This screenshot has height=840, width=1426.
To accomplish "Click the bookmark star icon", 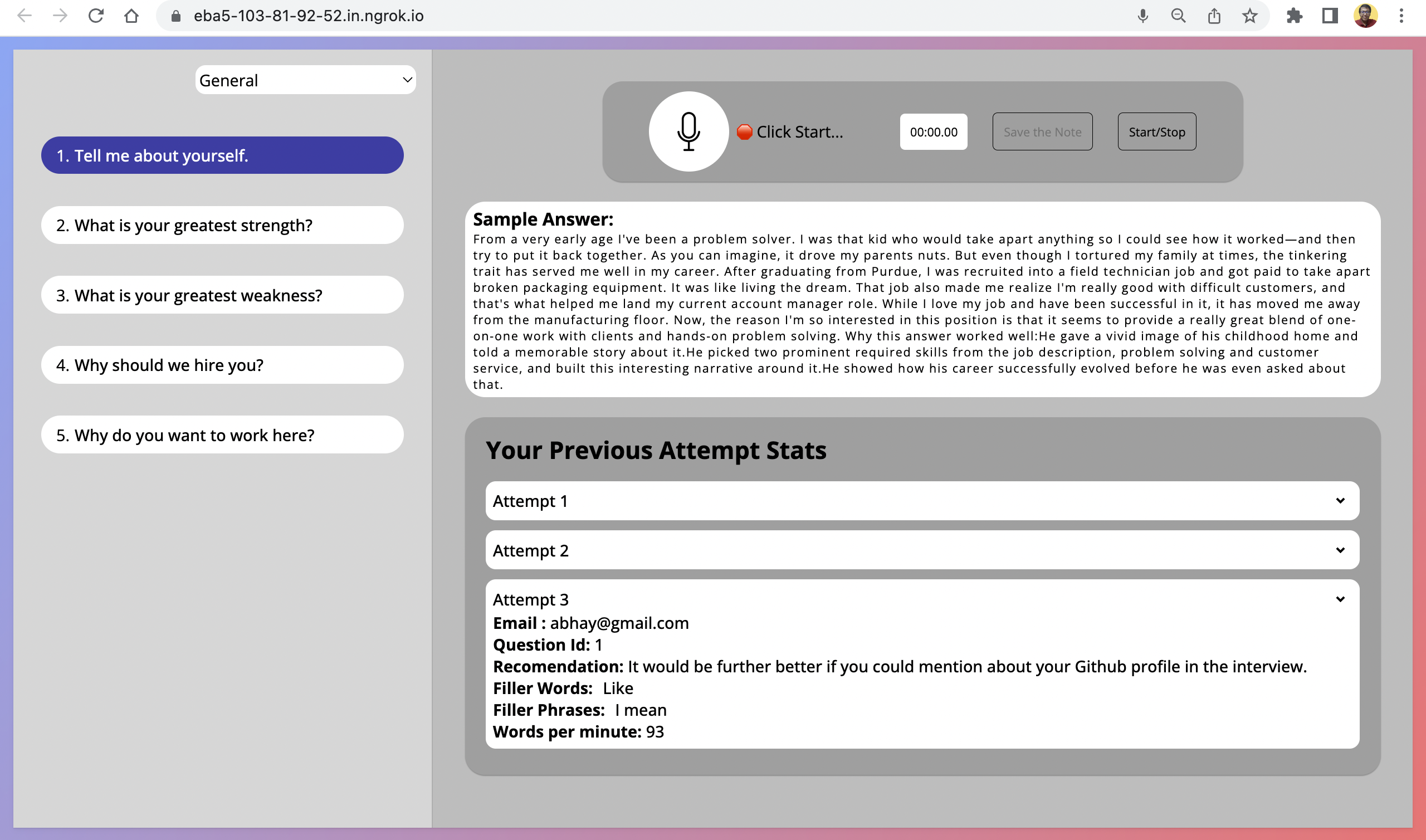I will pos(1249,15).
